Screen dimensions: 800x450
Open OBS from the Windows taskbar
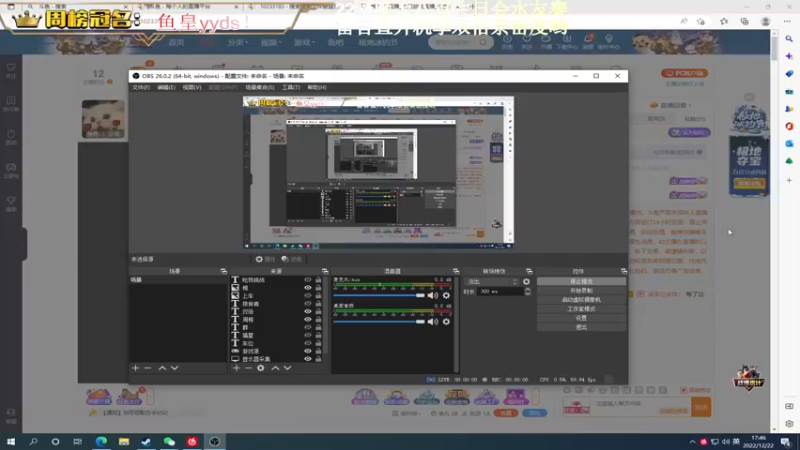(x=214, y=441)
